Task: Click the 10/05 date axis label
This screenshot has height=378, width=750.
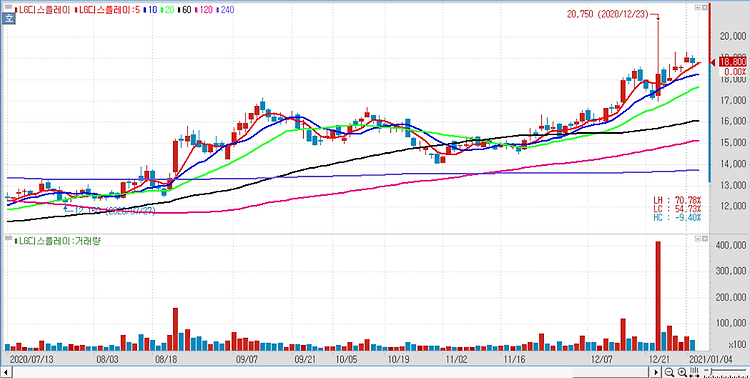Action: coord(346,359)
